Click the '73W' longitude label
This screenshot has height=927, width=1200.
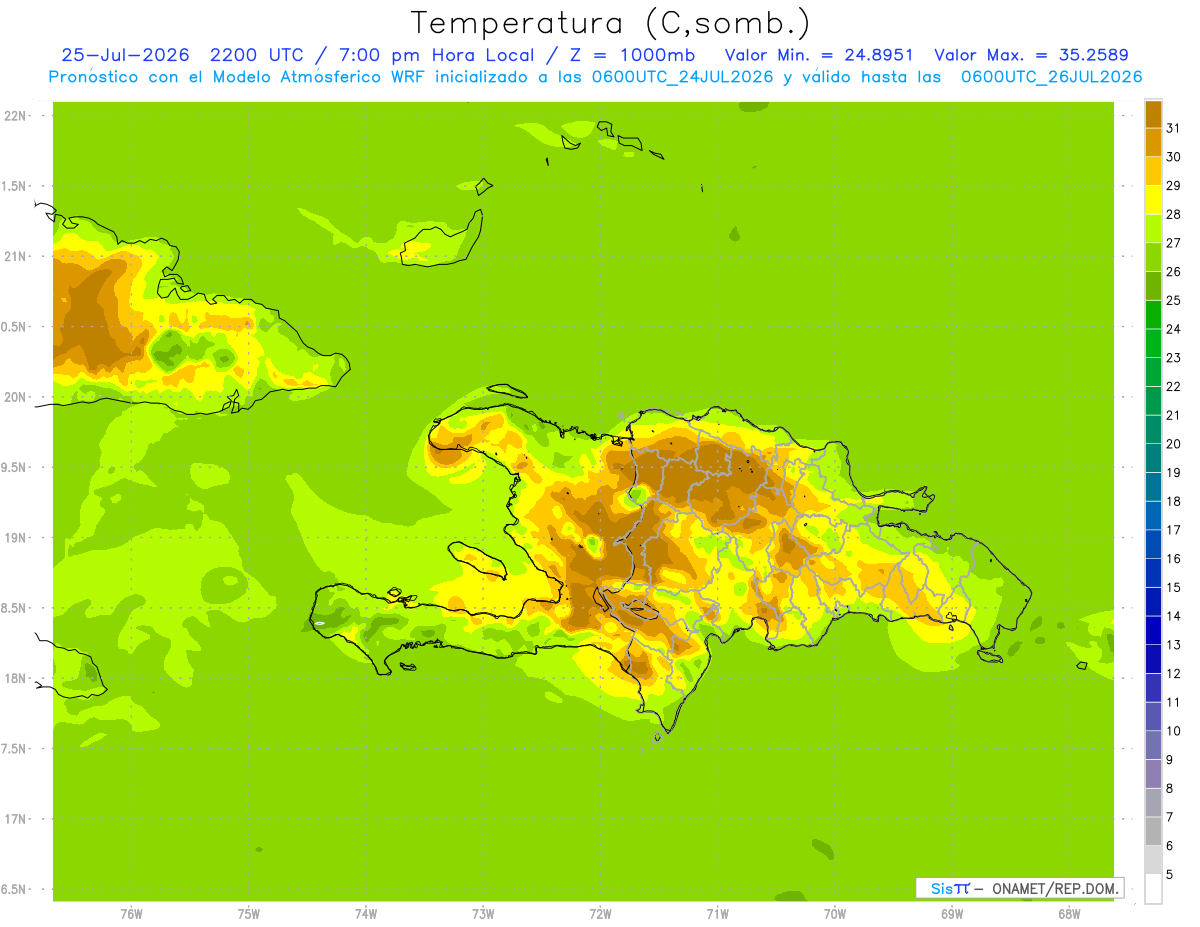[483, 914]
